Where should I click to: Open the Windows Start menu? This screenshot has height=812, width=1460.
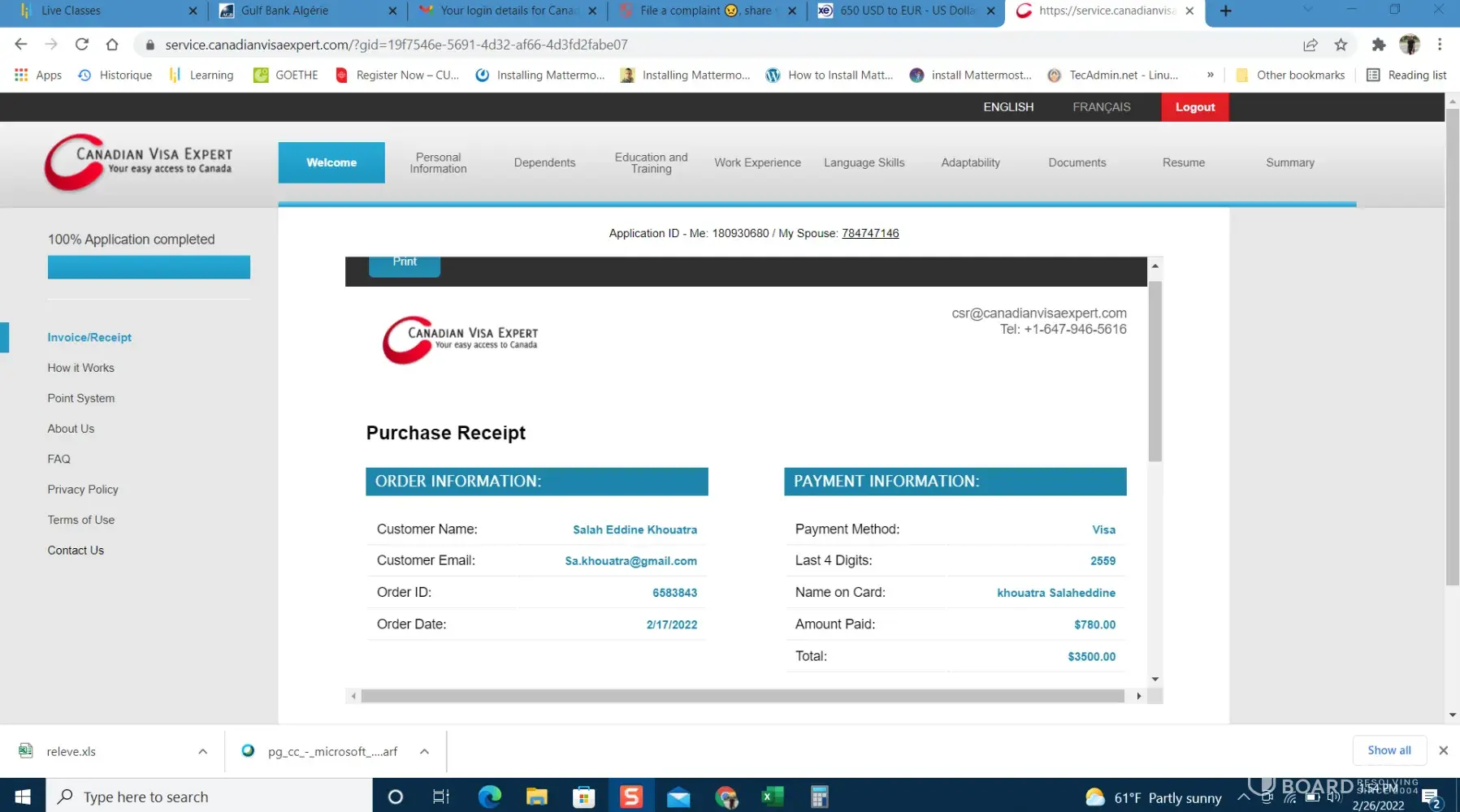coord(23,797)
